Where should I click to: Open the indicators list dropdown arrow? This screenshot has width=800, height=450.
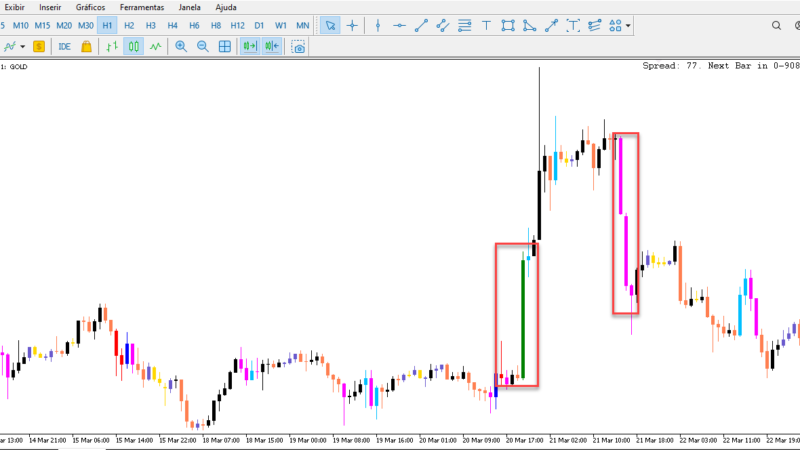(x=22, y=47)
